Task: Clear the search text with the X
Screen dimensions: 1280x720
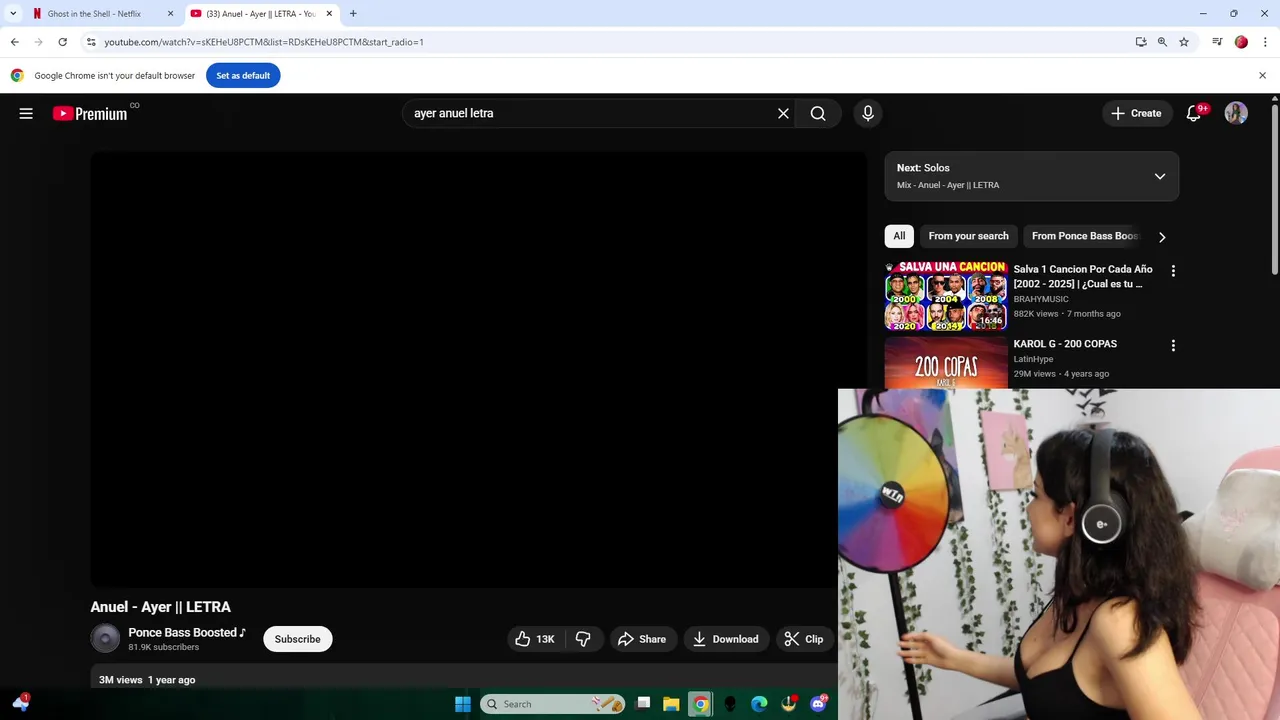Action: click(x=783, y=113)
